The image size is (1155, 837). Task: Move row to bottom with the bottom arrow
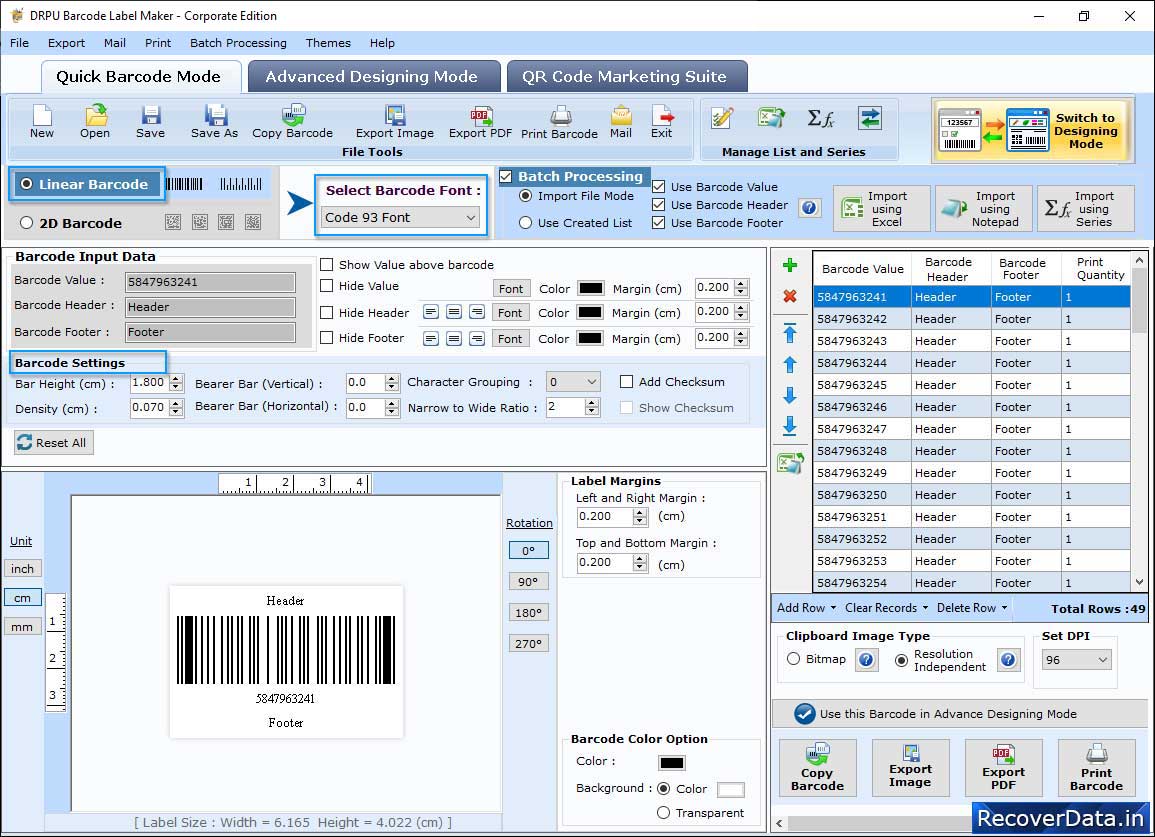[790, 426]
